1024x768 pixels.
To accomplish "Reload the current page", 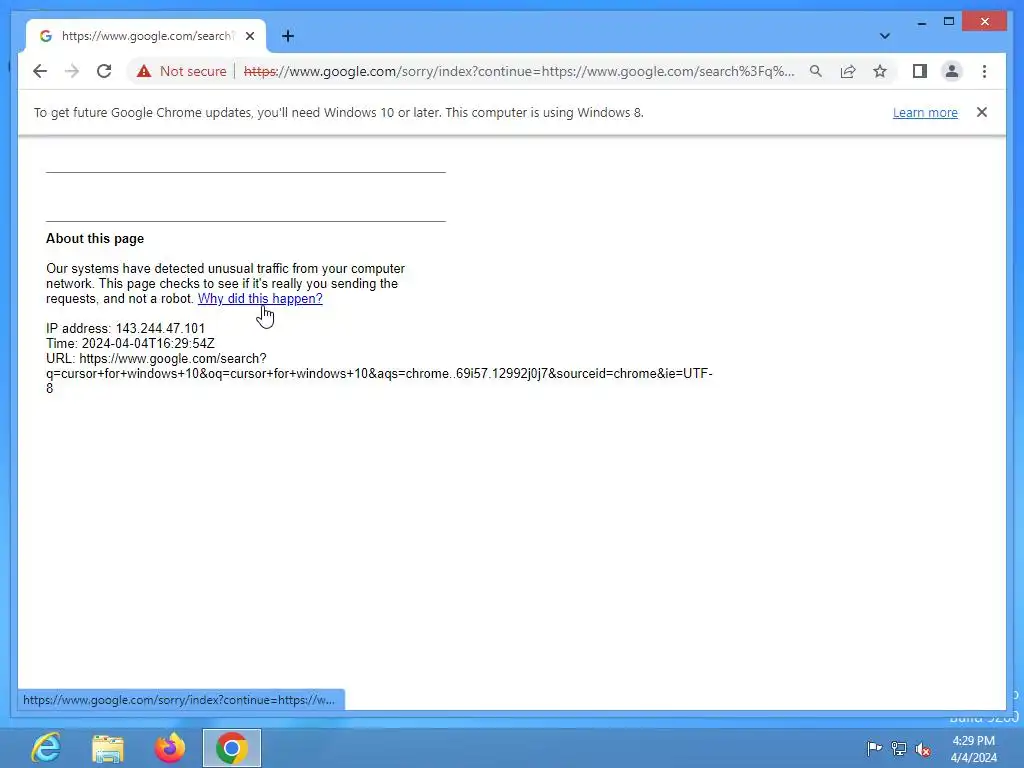I will tap(104, 71).
